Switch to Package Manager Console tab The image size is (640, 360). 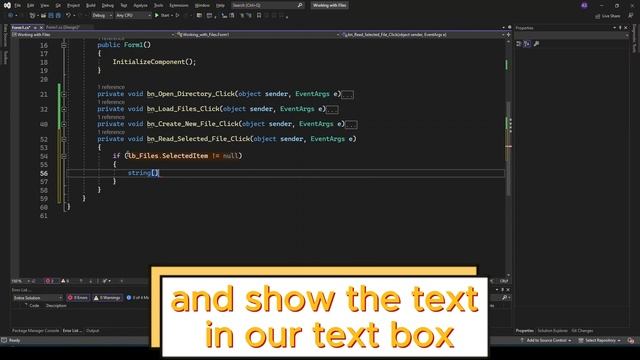36,331
